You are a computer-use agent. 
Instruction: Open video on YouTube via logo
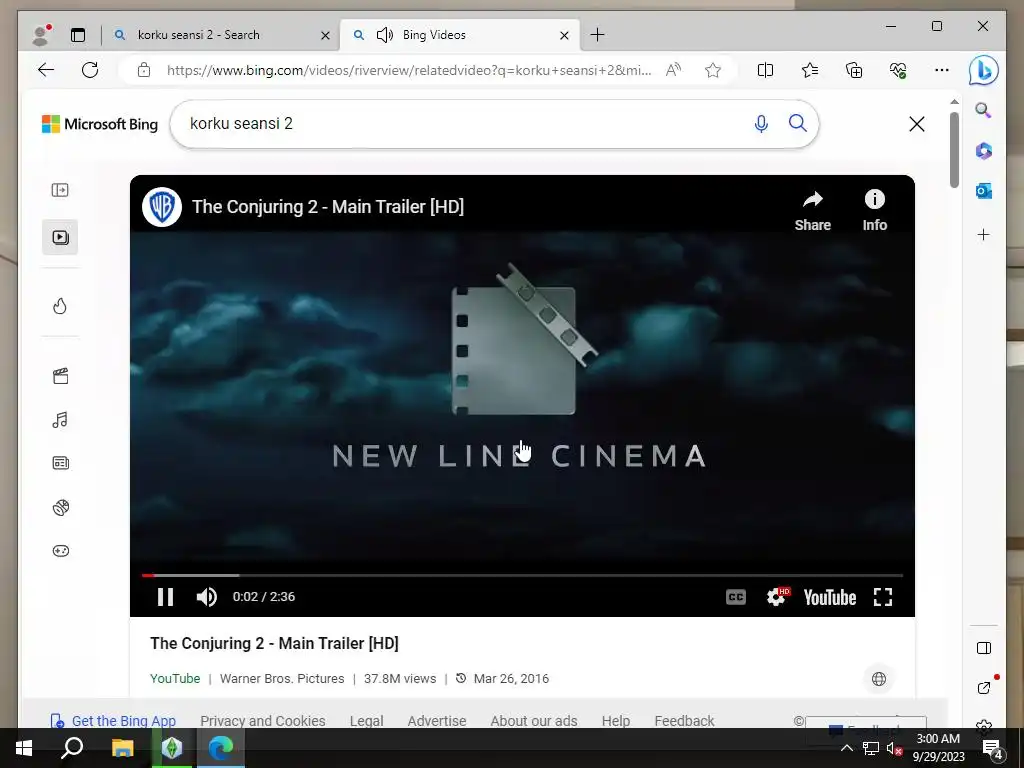(829, 597)
